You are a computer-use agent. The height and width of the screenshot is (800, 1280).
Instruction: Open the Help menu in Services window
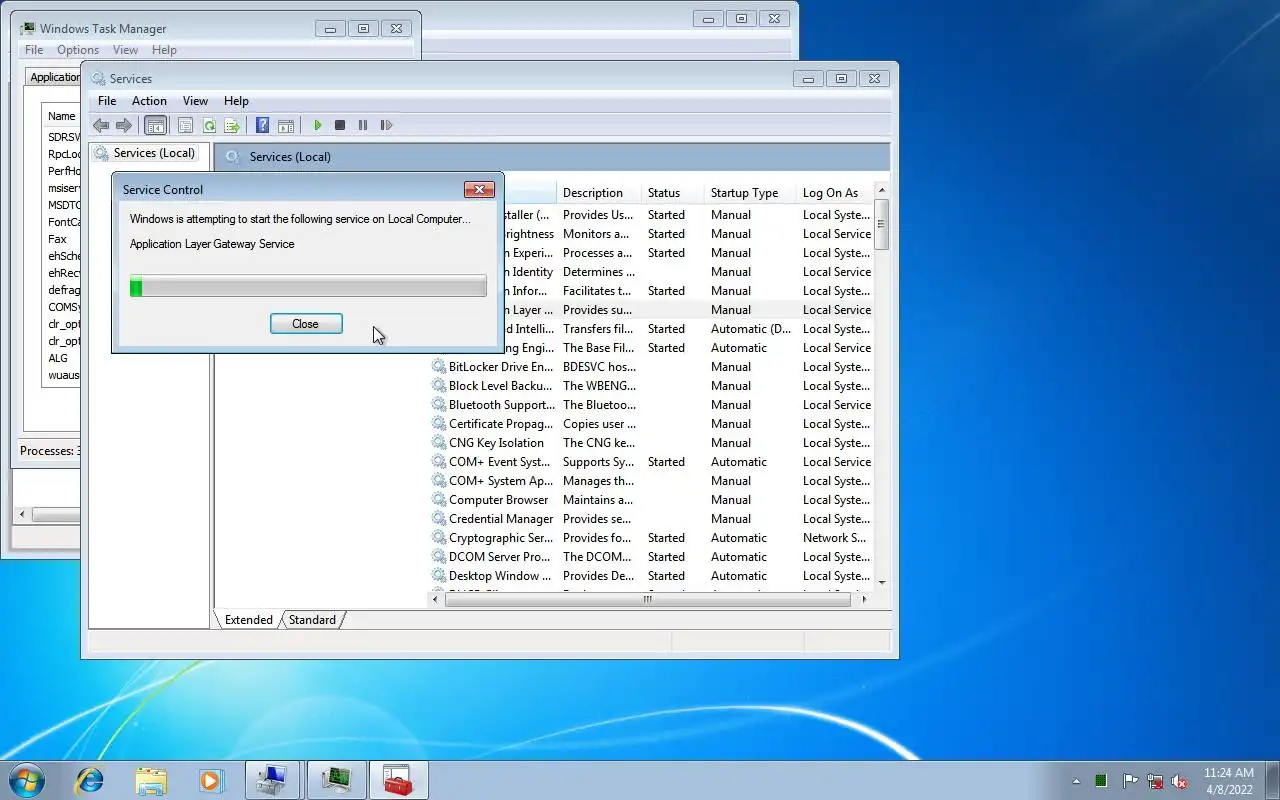(236, 101)
